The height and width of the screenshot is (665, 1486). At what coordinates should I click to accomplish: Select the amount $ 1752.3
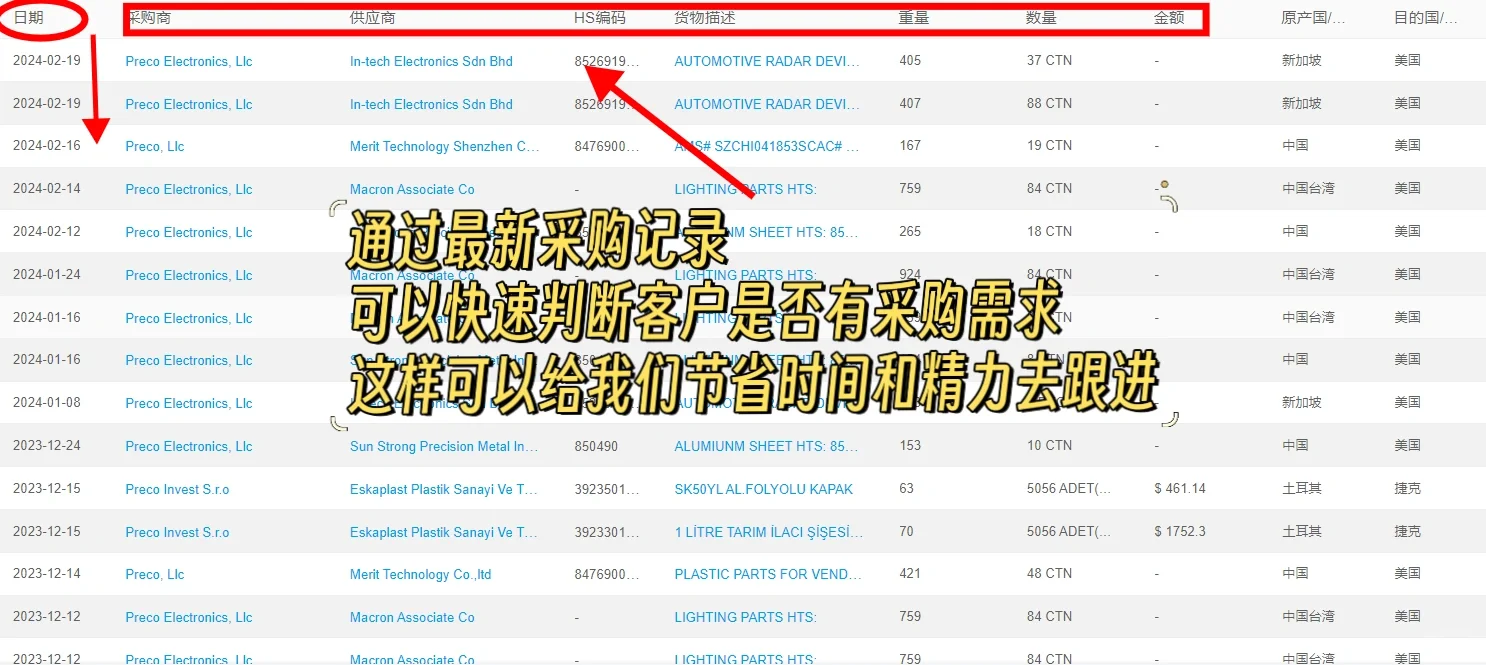[x=1180, y=532]
